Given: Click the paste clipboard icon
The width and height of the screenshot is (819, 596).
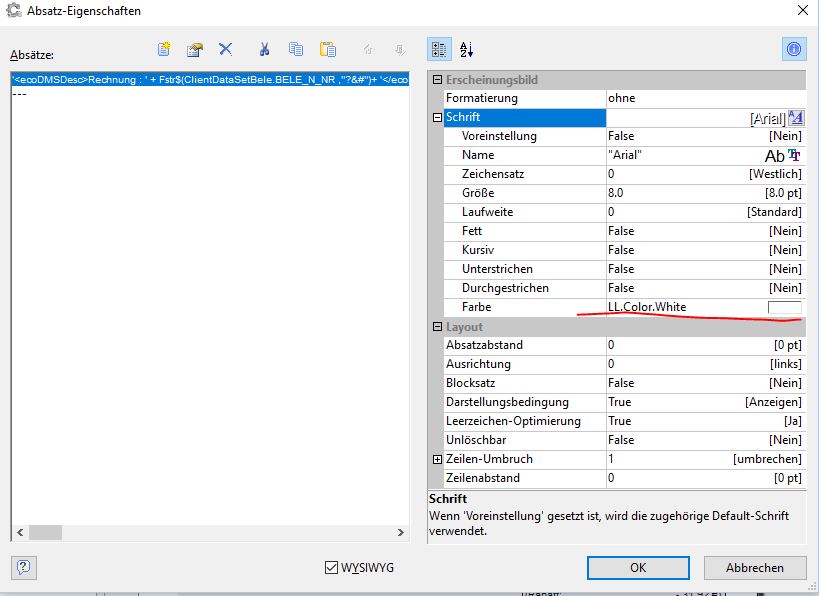Looking at the screenshot, I should point(327,49).
